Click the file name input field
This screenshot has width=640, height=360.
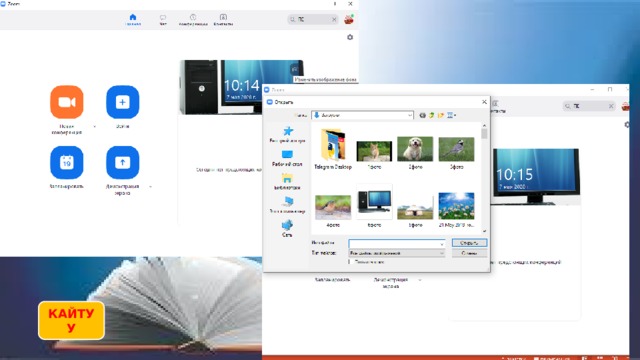pos(396,244)
